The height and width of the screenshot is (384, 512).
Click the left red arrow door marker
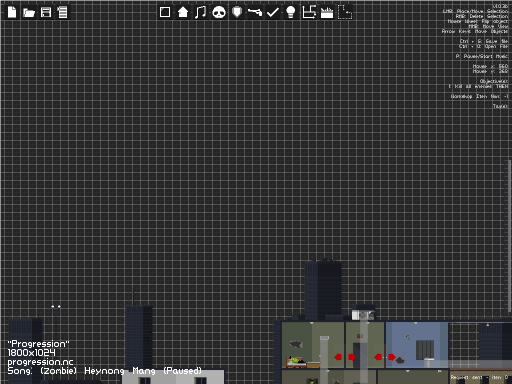(338, 357)
